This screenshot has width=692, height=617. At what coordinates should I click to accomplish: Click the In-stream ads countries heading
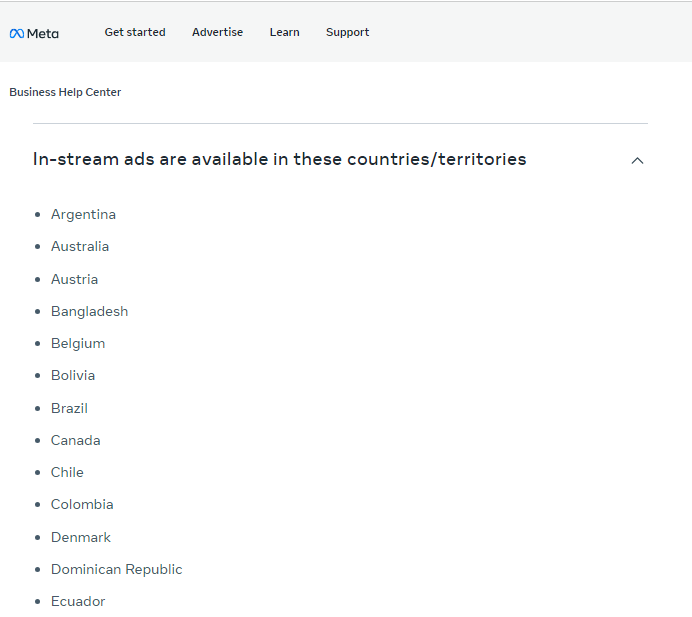tap(279, 159)
